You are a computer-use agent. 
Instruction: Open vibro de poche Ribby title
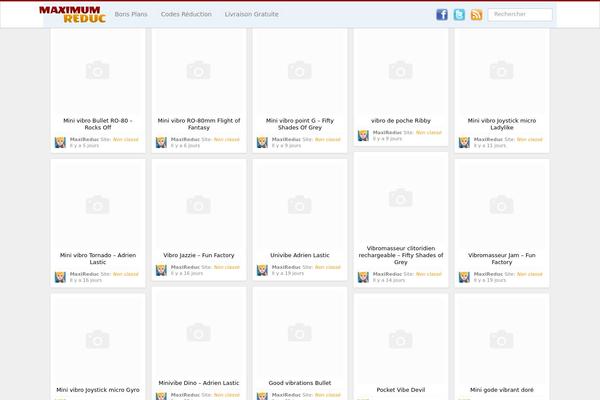[x=401, y=121]
